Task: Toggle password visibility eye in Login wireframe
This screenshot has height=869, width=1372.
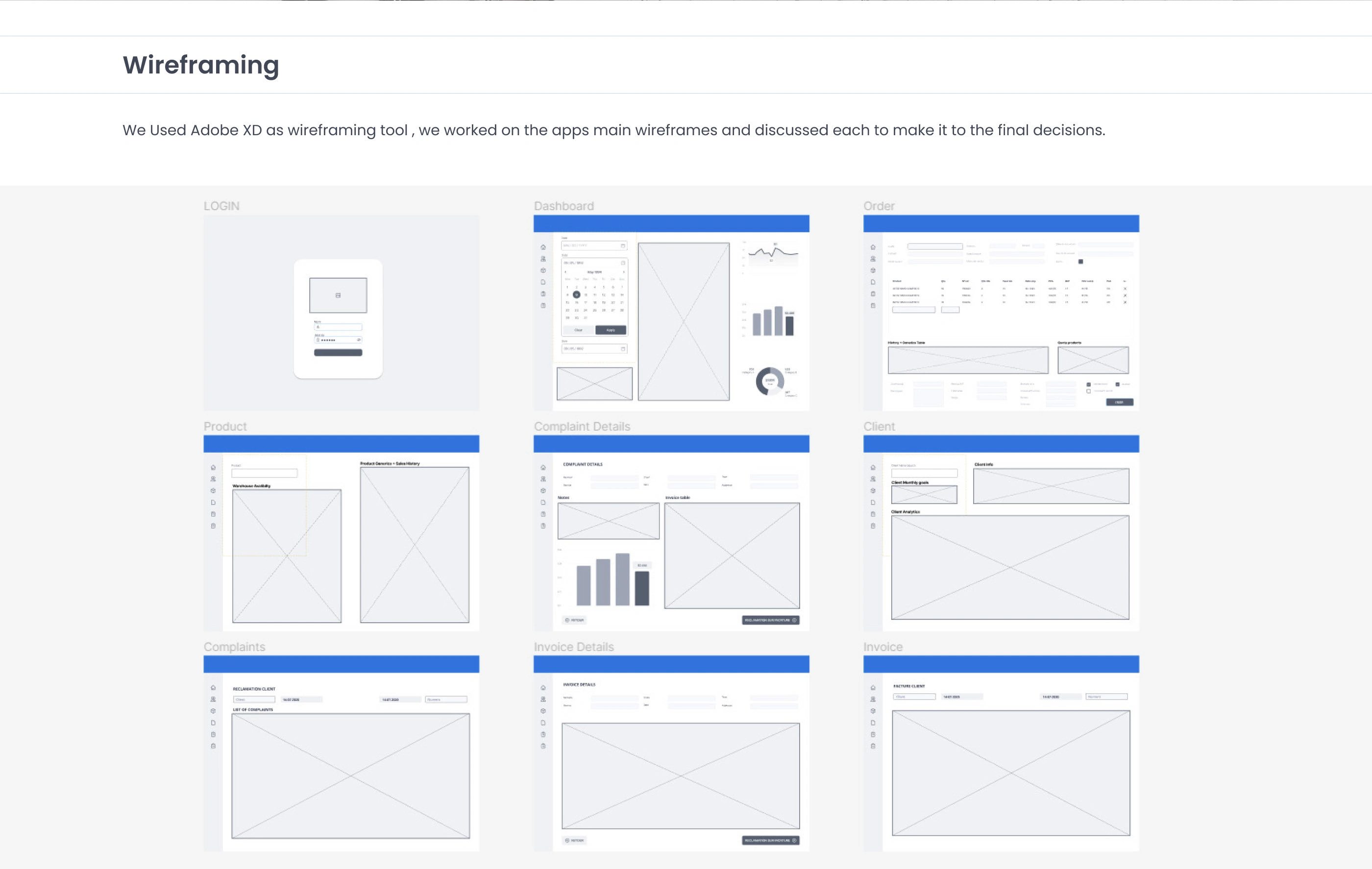Action: [x=358, y=340]
